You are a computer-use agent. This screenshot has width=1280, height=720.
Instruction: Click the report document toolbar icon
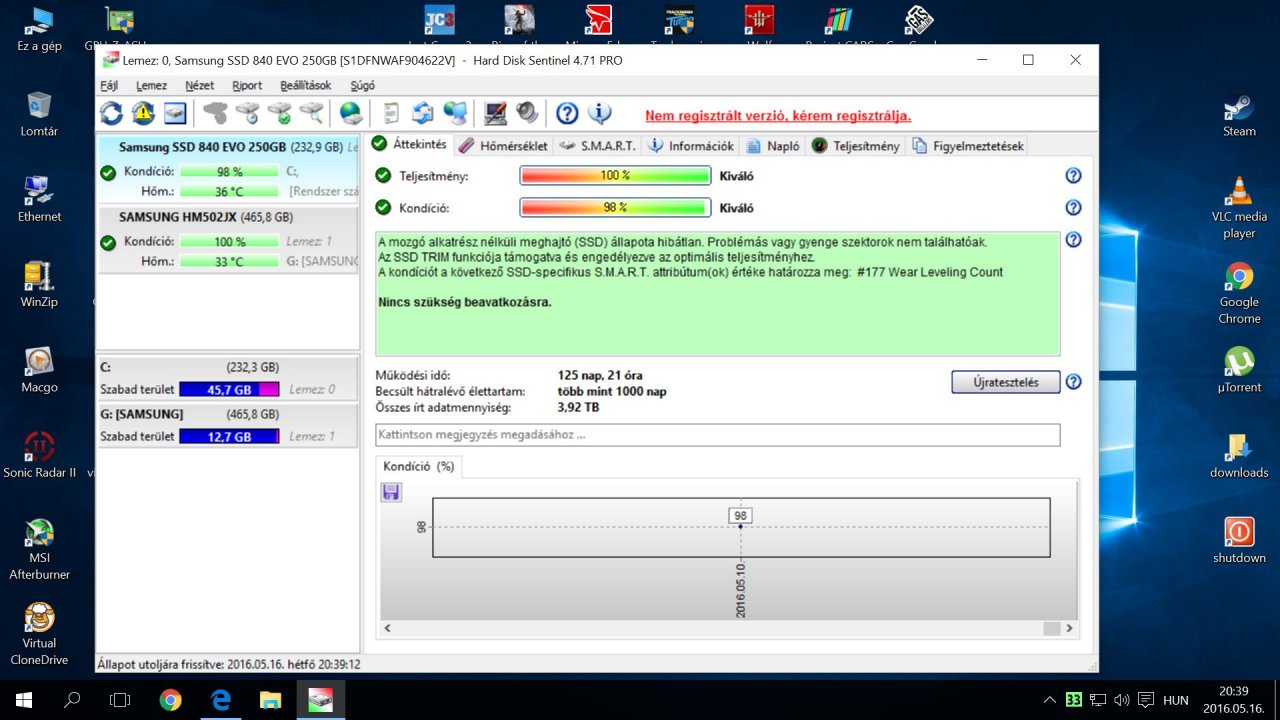391,113
